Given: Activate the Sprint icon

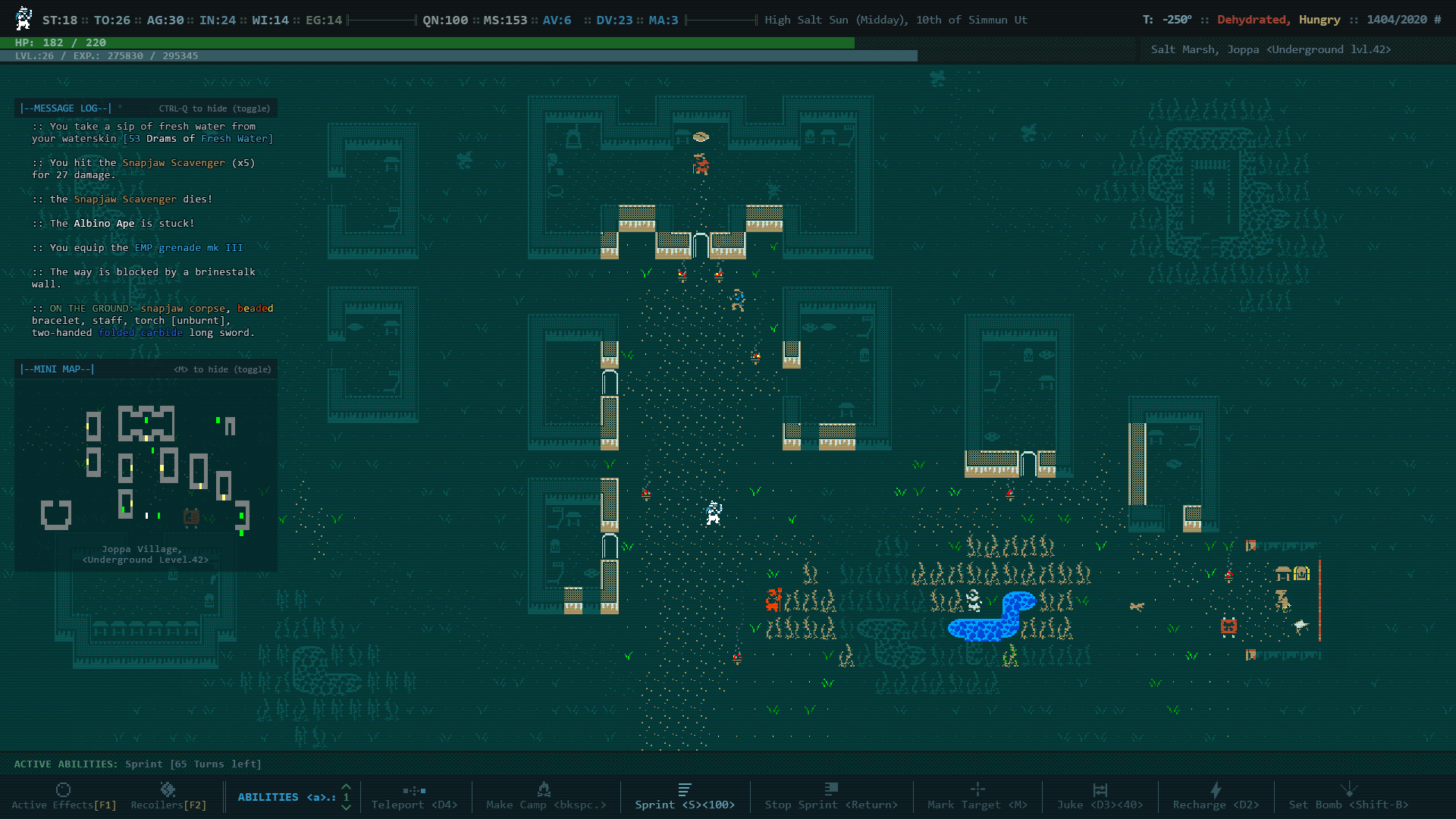Looking at the screenshot, I should (x=685, y=787).
